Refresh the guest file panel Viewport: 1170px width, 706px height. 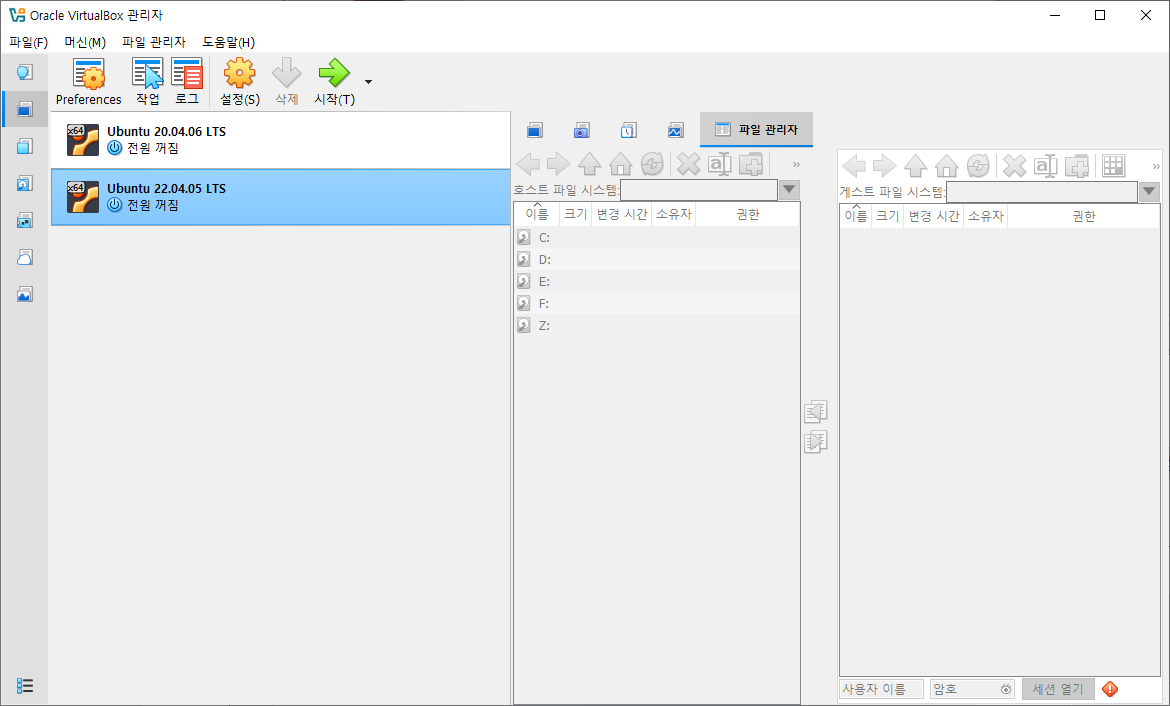click(x=978, y=166)
